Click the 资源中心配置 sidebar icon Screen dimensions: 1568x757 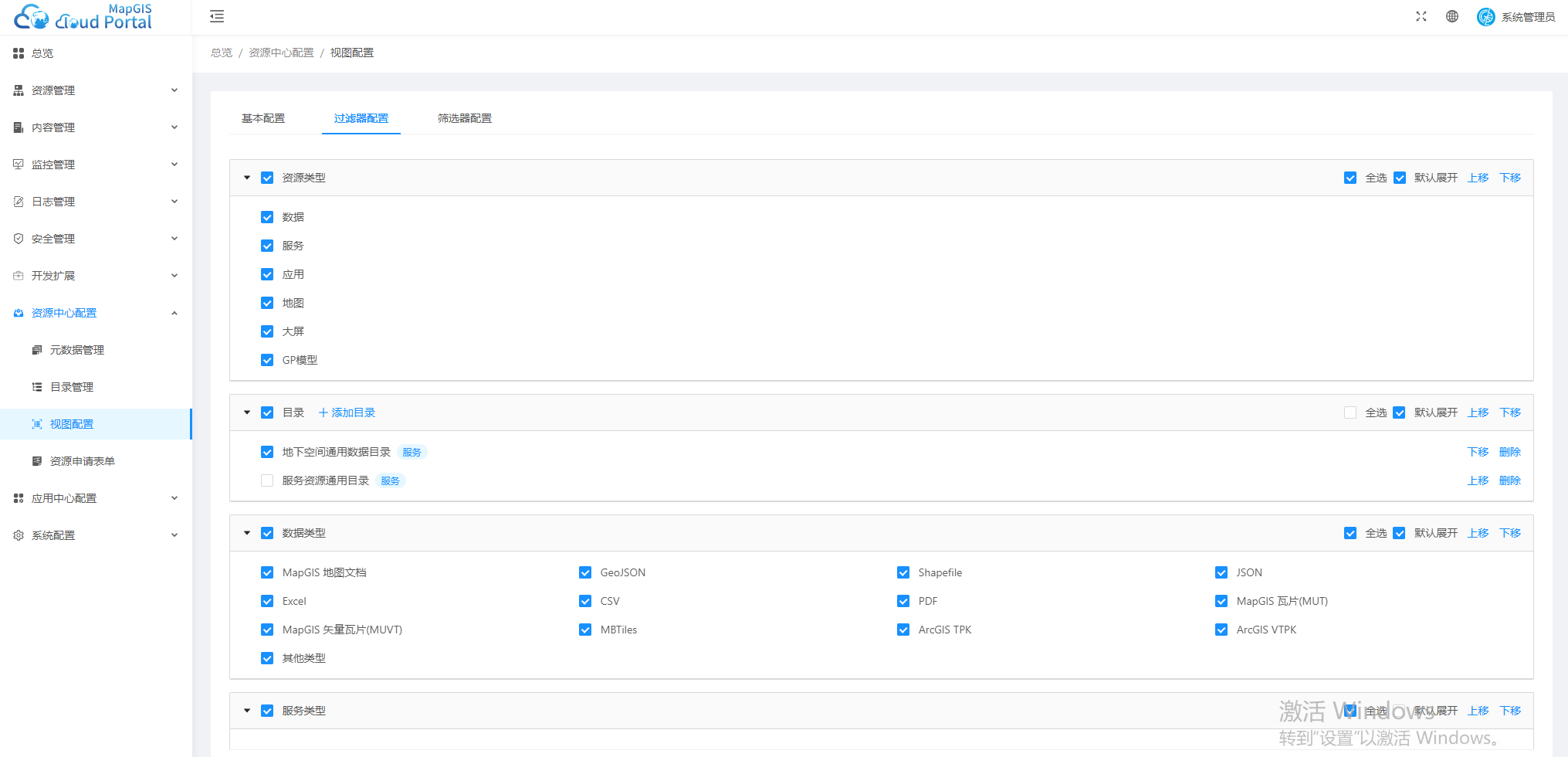tap(19, 313)
